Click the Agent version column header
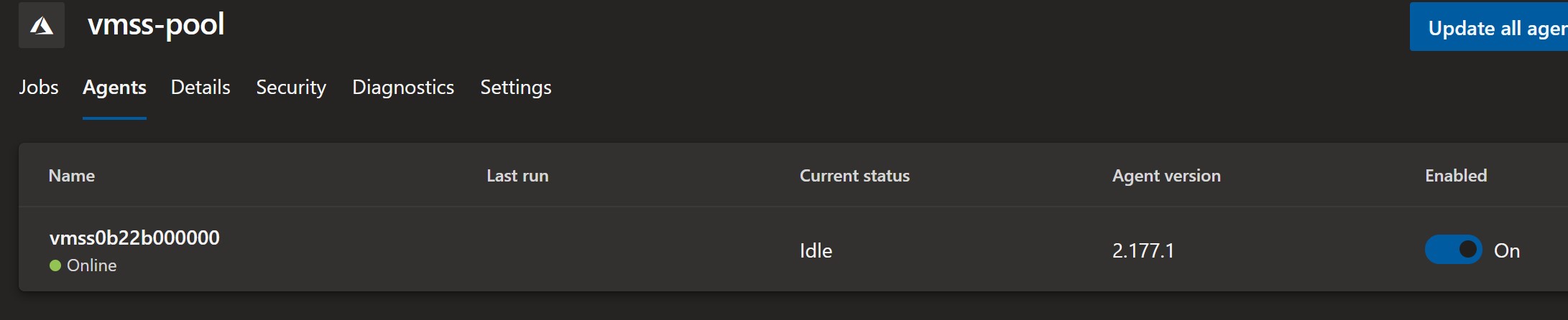This screenshot has height=320, width=1568. point(1166,176)
